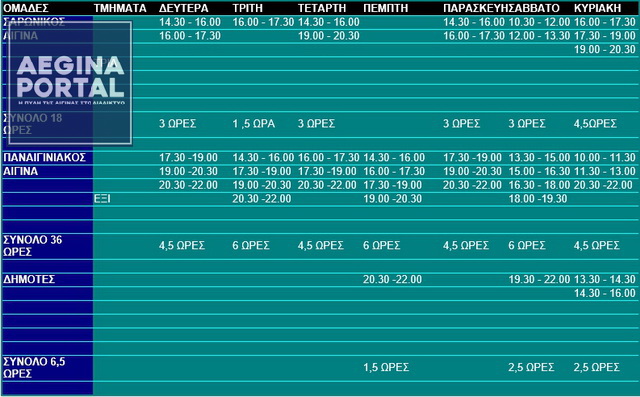
Task: Click the 10.30 - 12.00 Saturday slot
Action: coord(539,22)
